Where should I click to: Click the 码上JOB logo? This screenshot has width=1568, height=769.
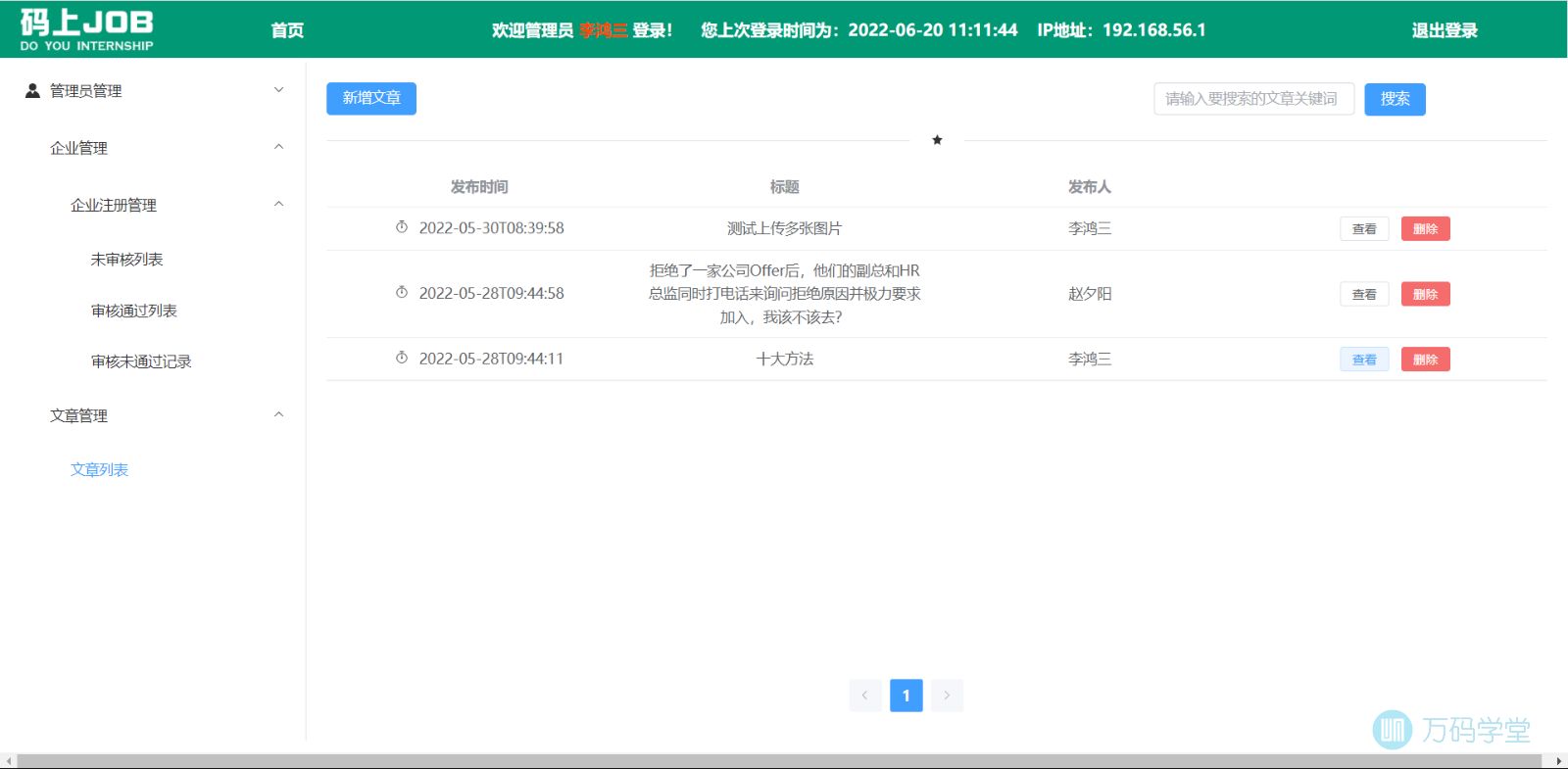86,29
